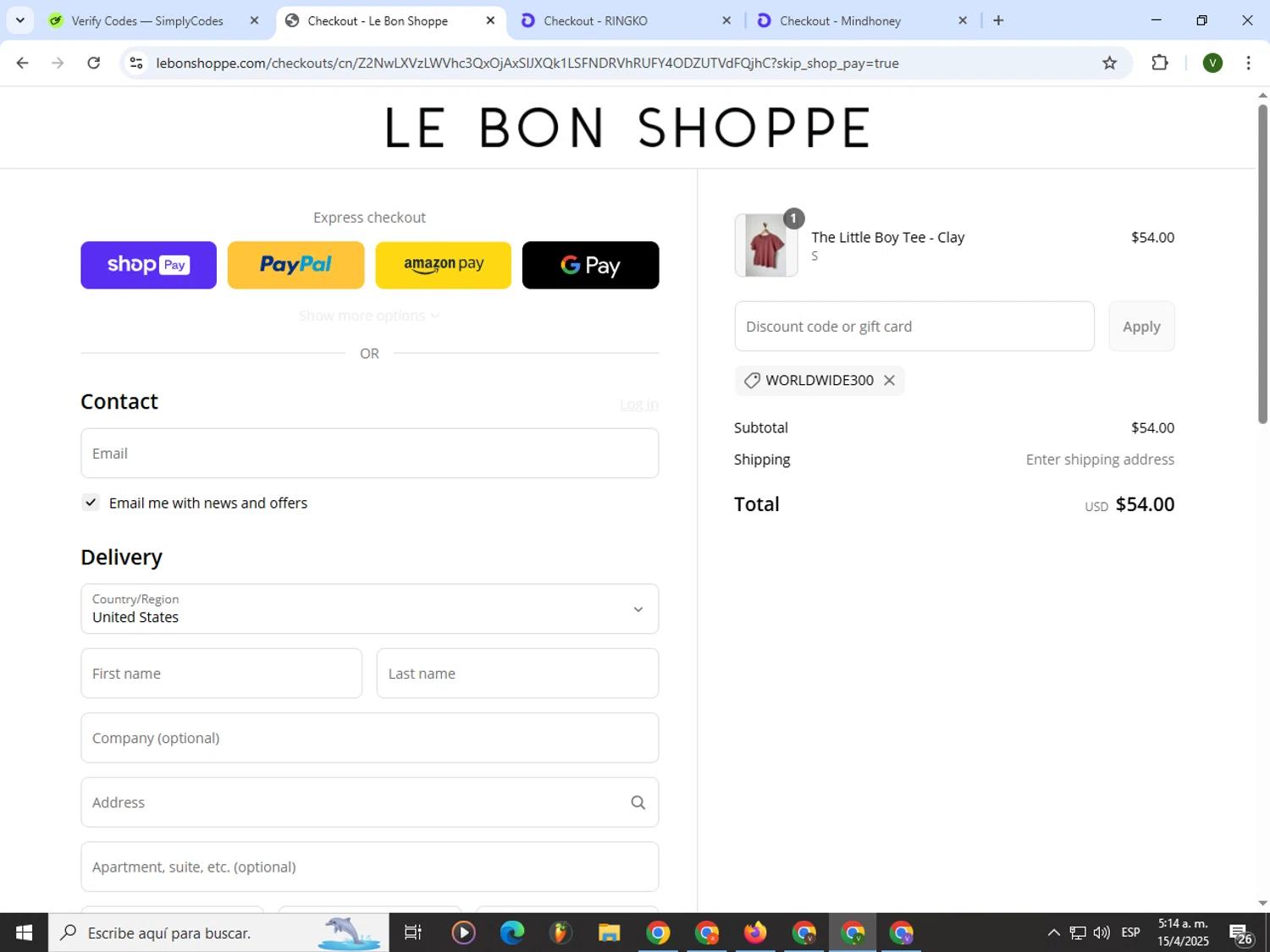This screenshot has width=1270, height=952.
Task: Click the address search magnifier icon
Action: (x=638, y=802)
